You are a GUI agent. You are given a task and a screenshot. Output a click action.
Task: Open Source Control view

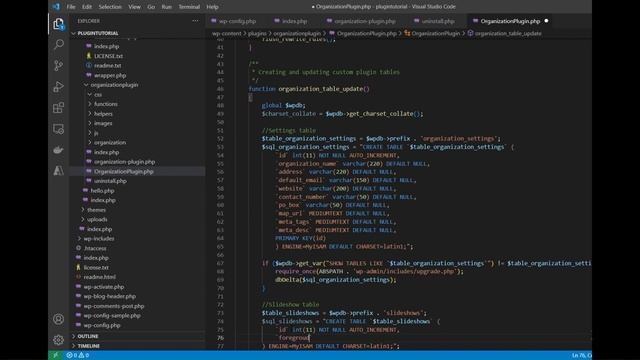[58, 65]
